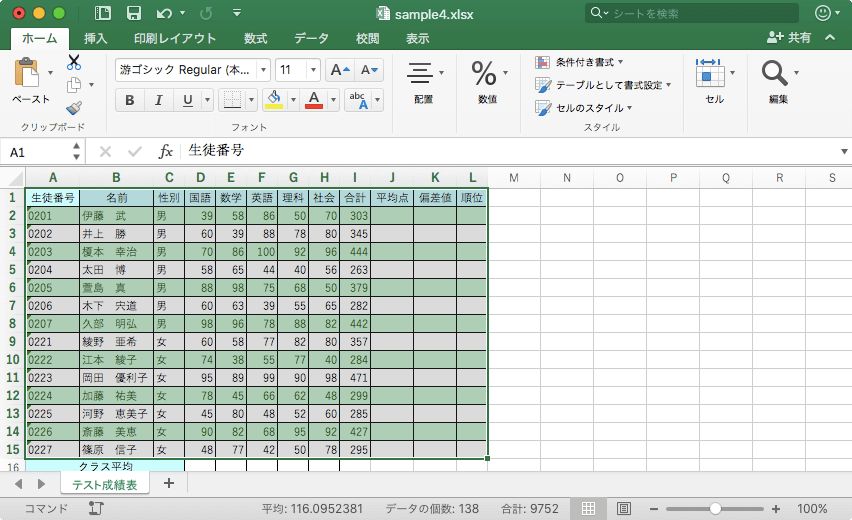Select the Format Painter brush icon
Image resolution: width=852 pixels, height=520 pixels.
(74, 108)
